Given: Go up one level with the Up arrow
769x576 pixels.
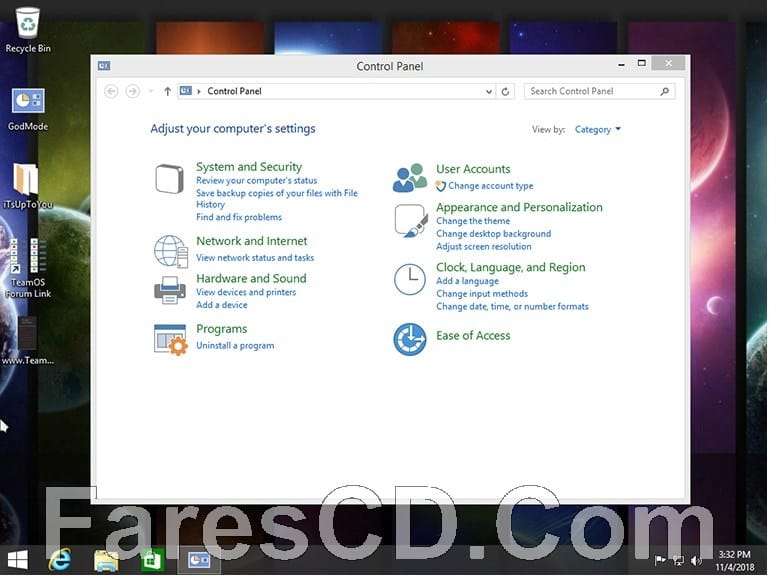Looking at the screenshot, I should (x=167, y=91).
